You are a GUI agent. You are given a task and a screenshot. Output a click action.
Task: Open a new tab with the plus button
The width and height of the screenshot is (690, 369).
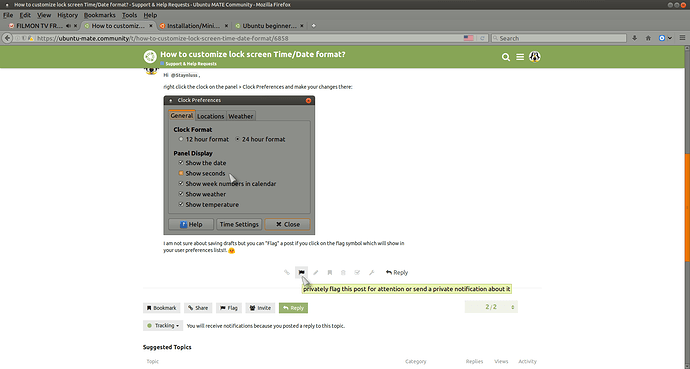click(x=313, y=26)
